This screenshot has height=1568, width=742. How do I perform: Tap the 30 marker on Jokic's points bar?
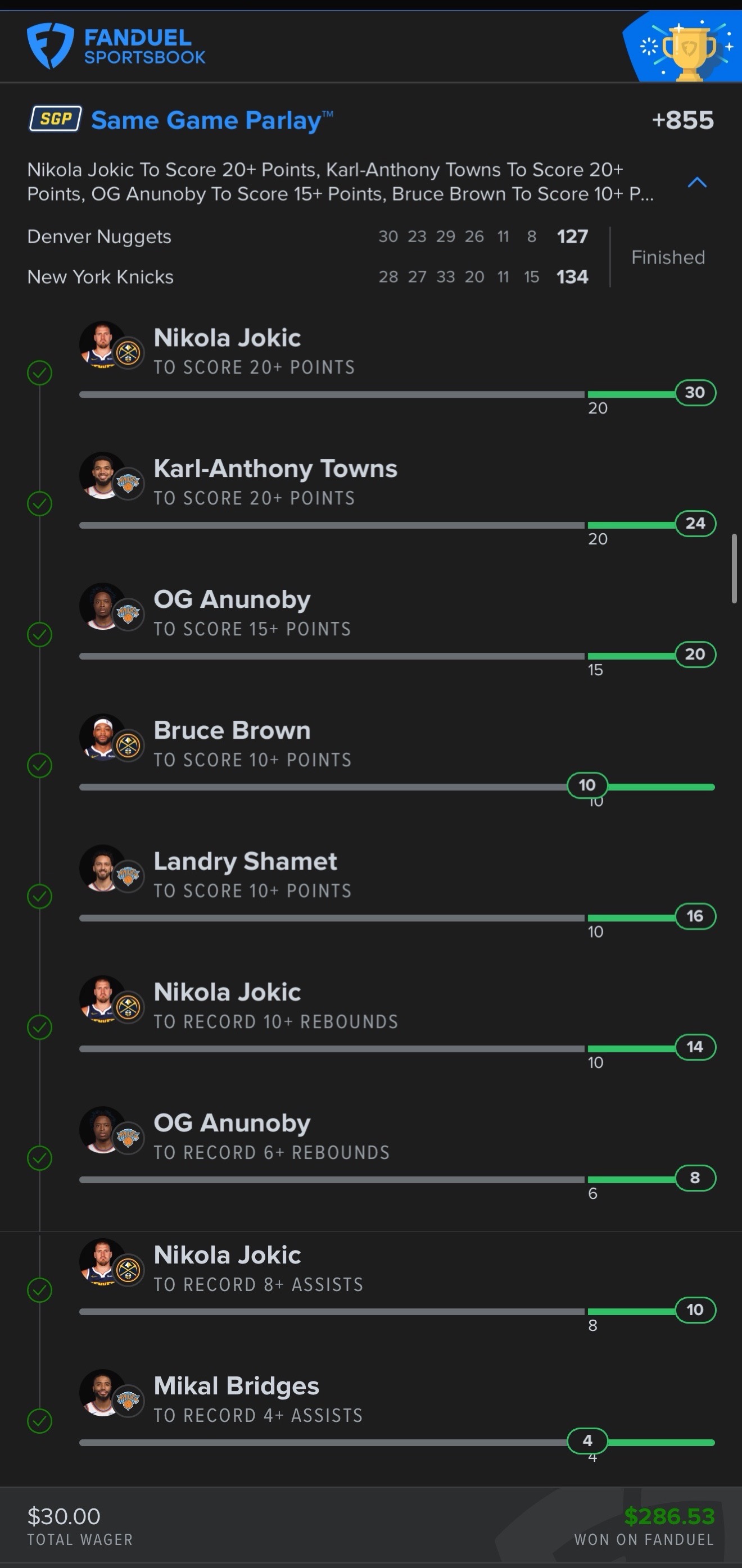point(695,393)
